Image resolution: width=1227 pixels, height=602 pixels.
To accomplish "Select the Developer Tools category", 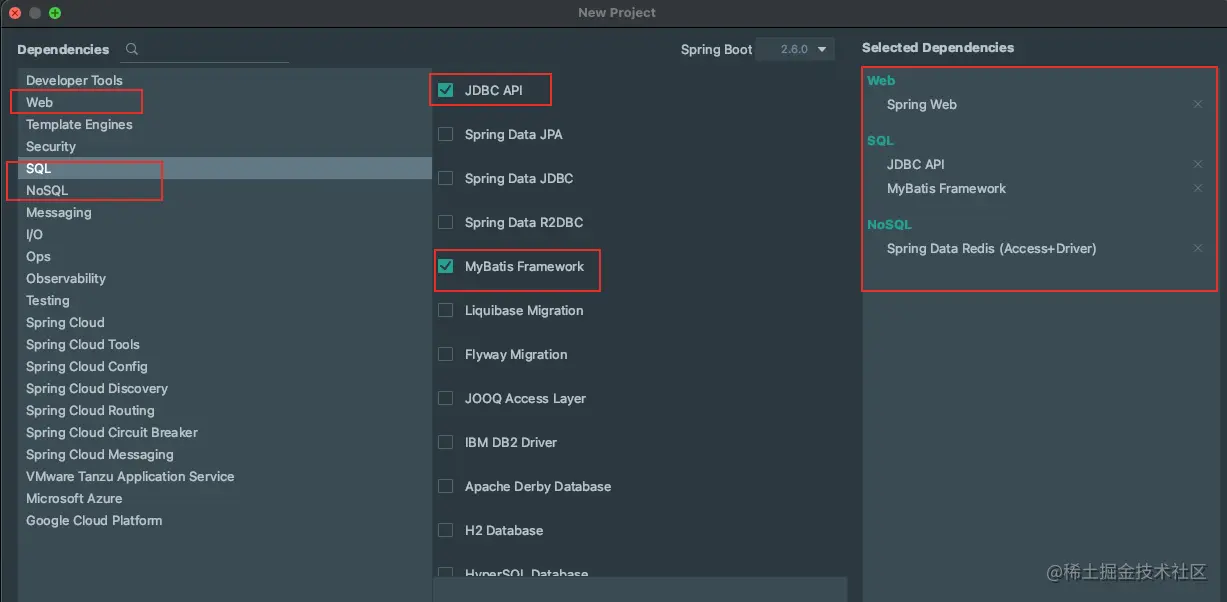I will pos(225,80).
